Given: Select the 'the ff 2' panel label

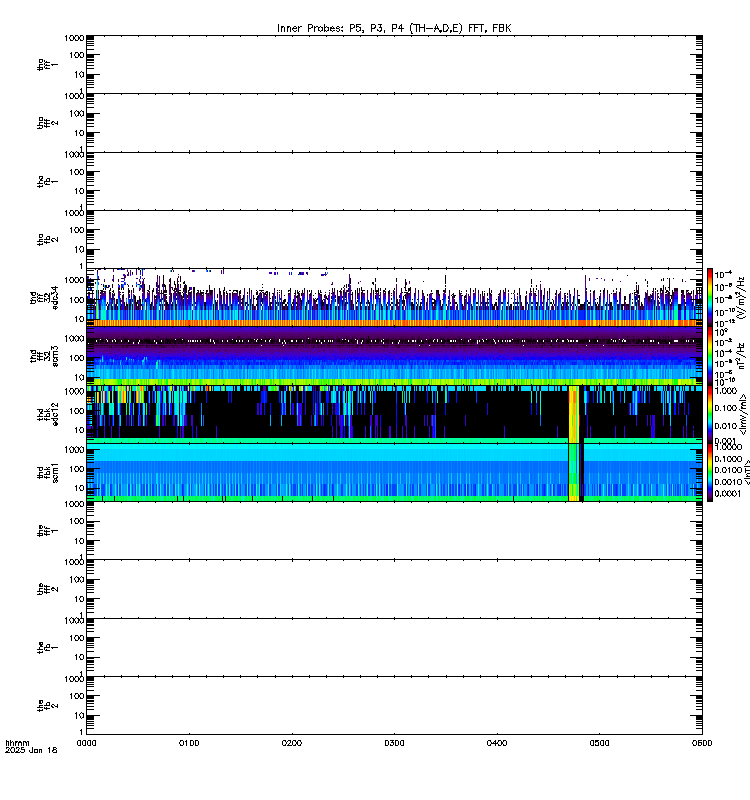Looking at the screenshot, I should (47, 589).
